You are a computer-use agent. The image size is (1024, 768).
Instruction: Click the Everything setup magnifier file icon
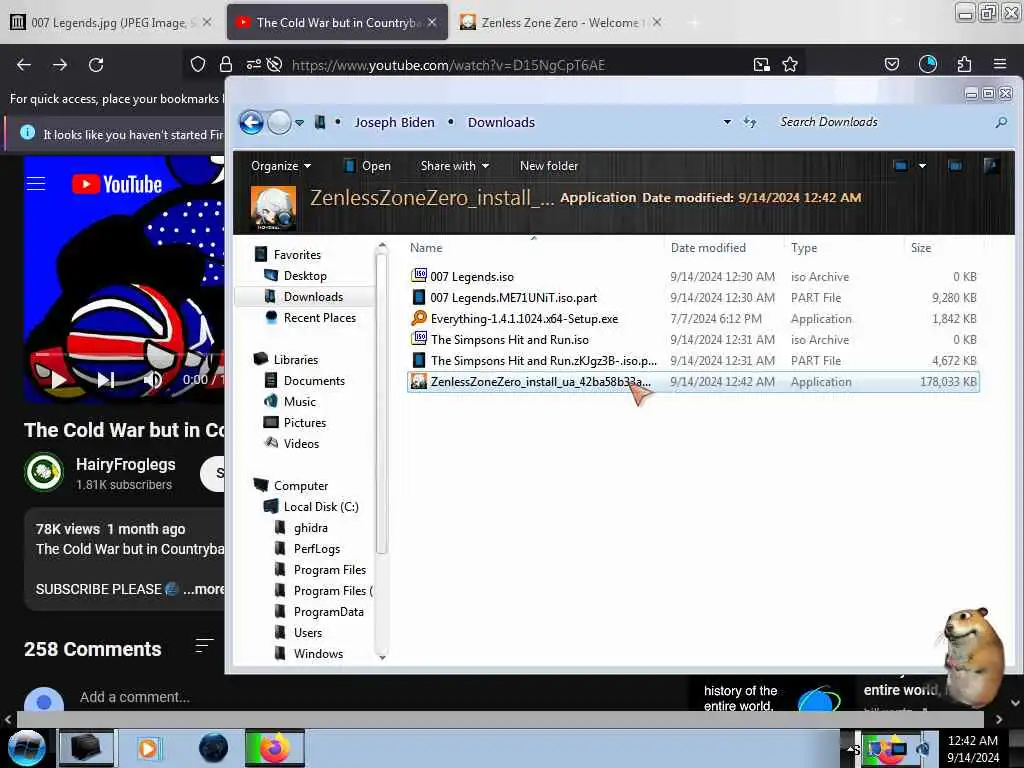point(419,318)
